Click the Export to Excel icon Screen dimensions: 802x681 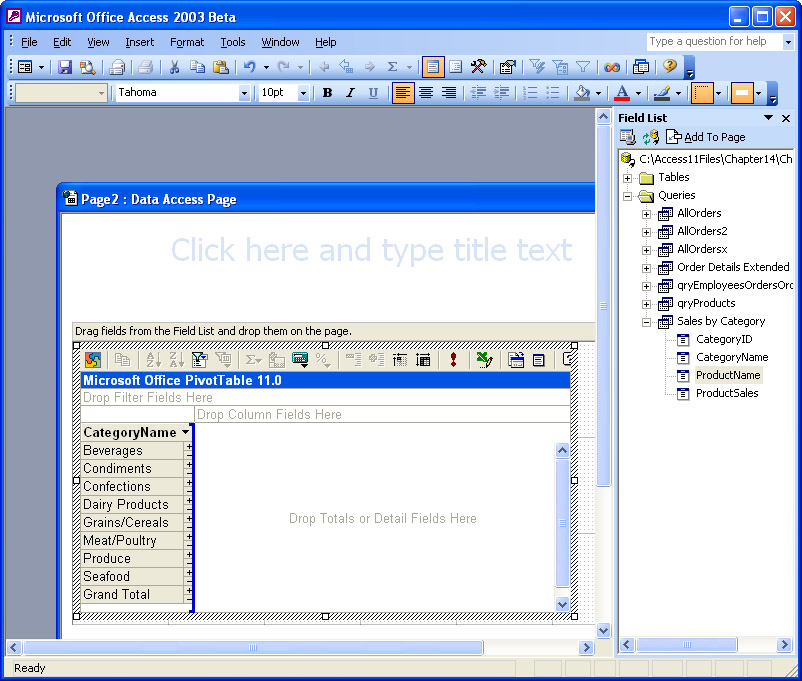(x=485, y=360)
